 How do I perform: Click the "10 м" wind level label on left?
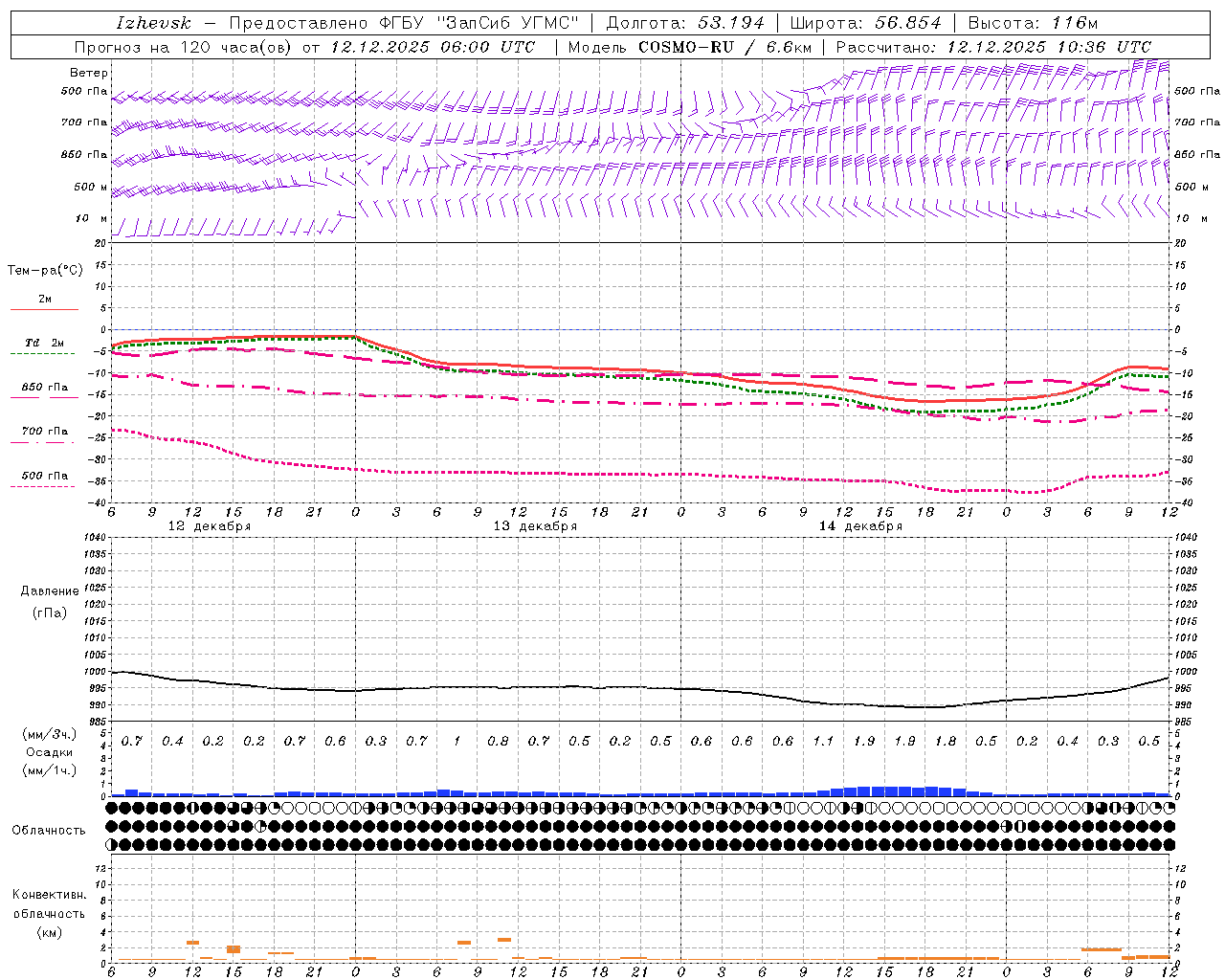point(91,218)
